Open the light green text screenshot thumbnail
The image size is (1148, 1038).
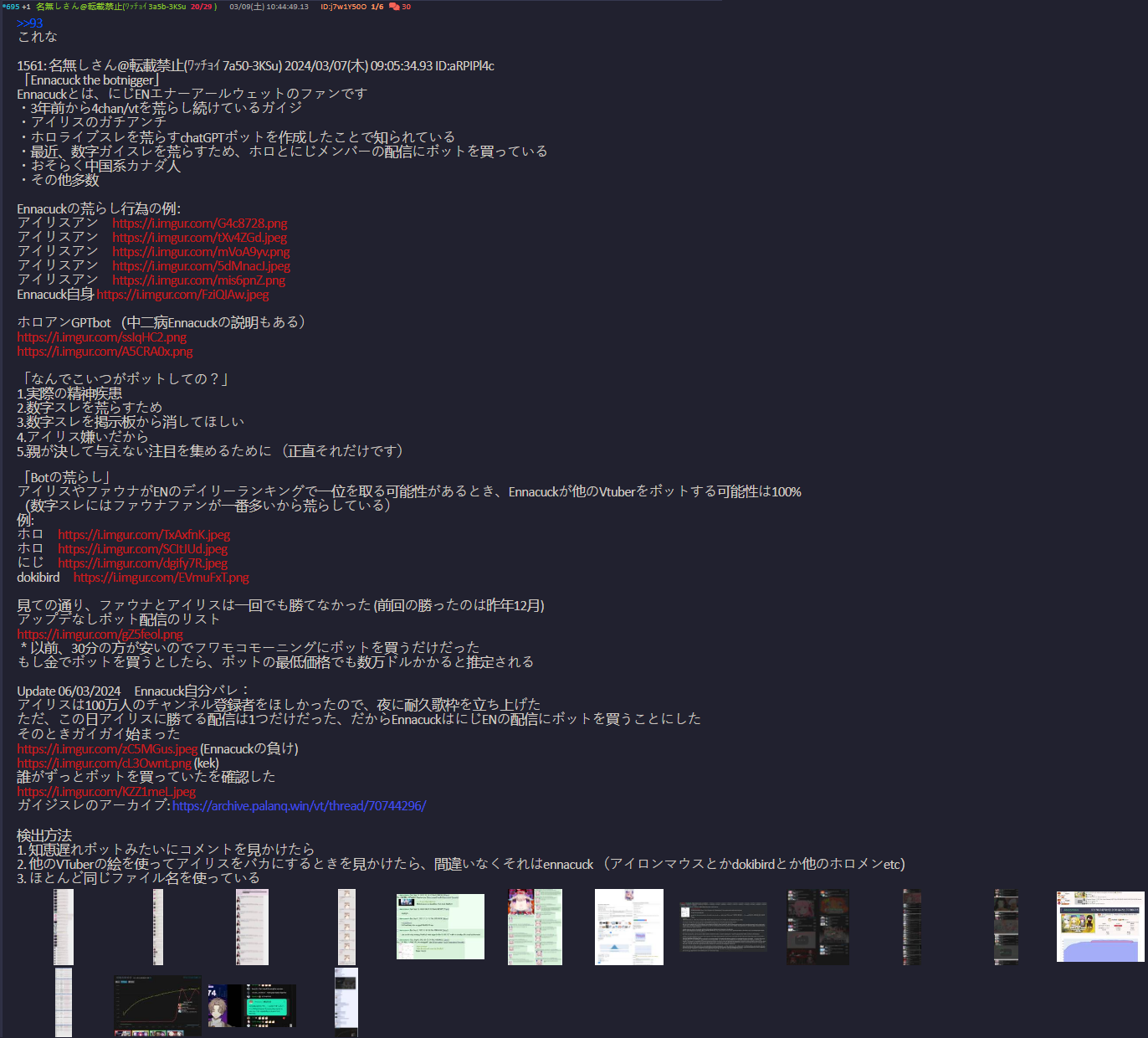(x=440, y=927)
